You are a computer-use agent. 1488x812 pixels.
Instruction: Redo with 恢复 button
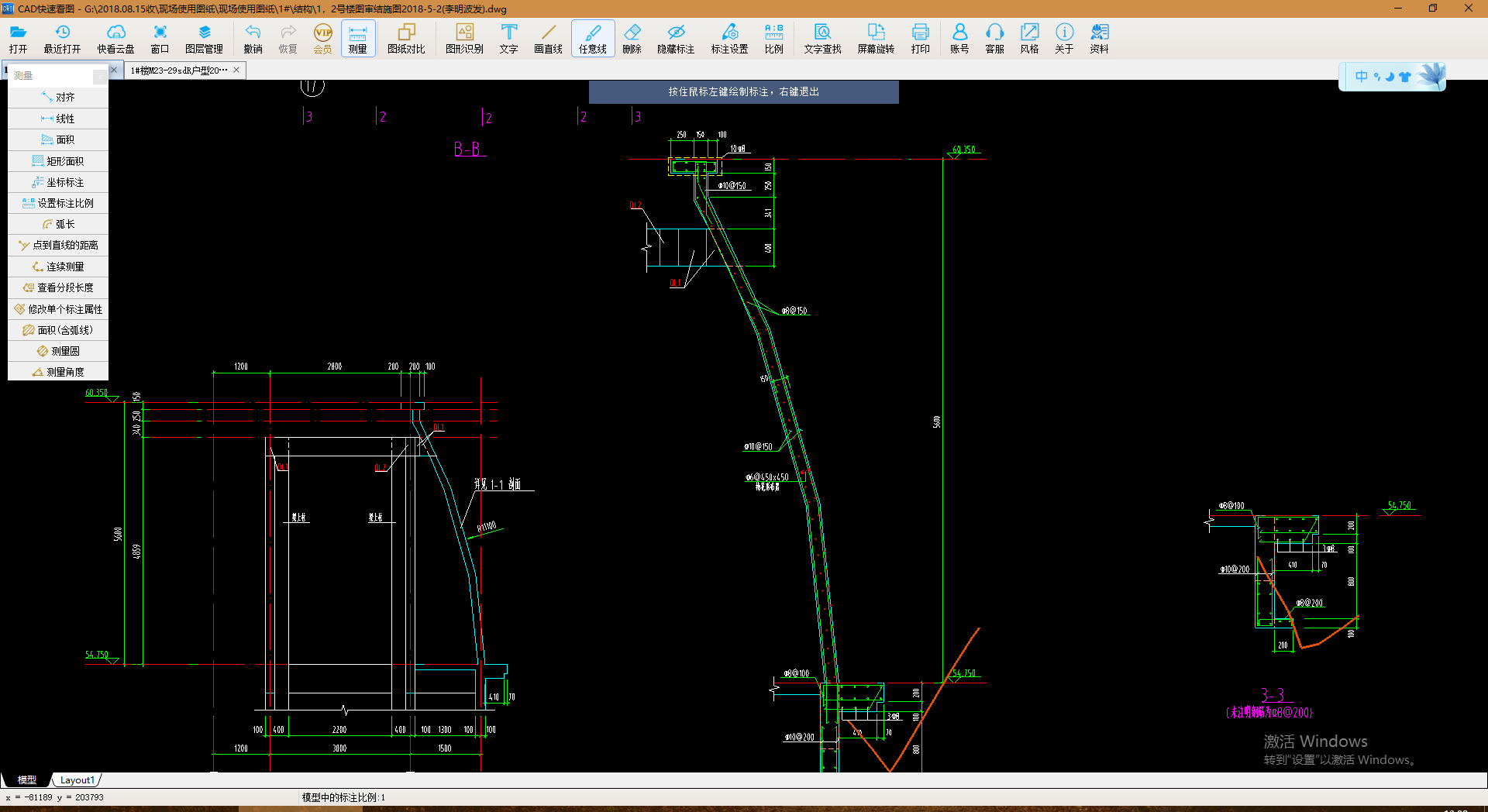pyautogui.click(x=288, y=39)
